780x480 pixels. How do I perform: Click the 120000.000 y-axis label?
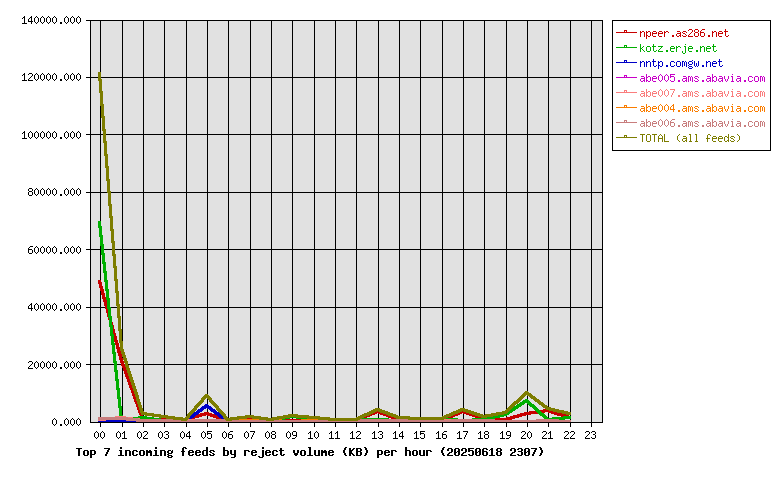pos(51,78)
